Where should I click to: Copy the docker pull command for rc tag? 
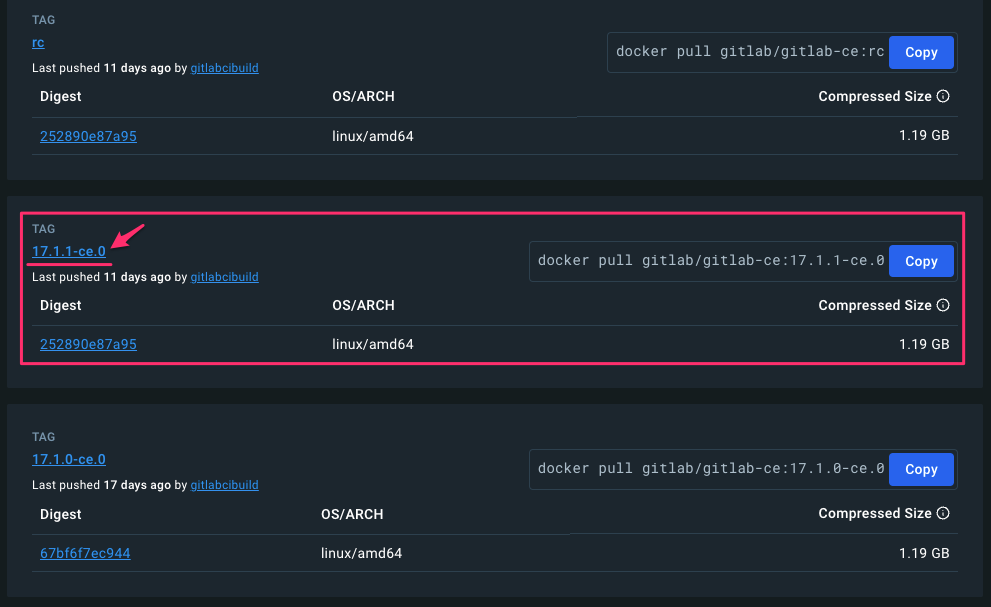pyautogui.click(x=921, y=52)
